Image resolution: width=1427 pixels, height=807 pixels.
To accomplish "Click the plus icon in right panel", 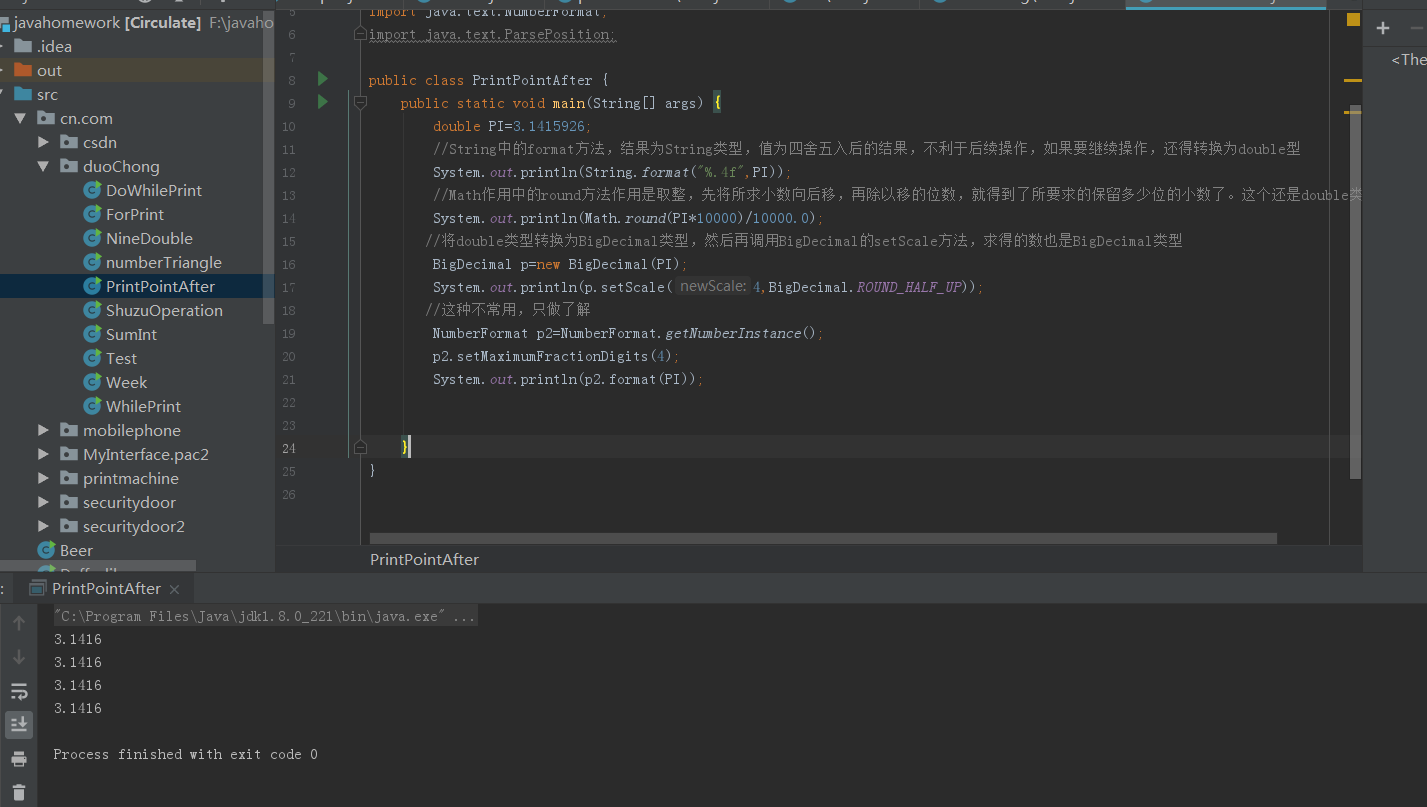I will pos(1383,29).
